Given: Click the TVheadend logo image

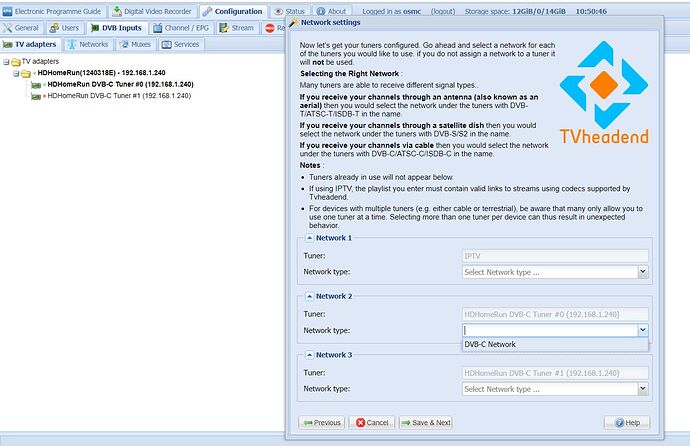Looking at the screenshot, I should (x=604, y=93).
